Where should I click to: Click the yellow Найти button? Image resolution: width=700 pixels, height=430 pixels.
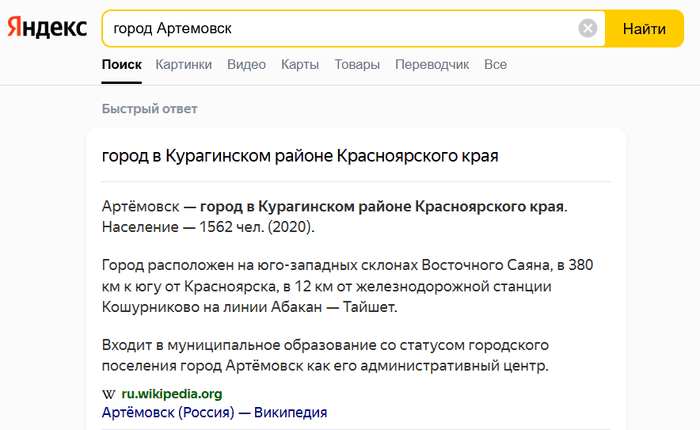coord(644,29)
